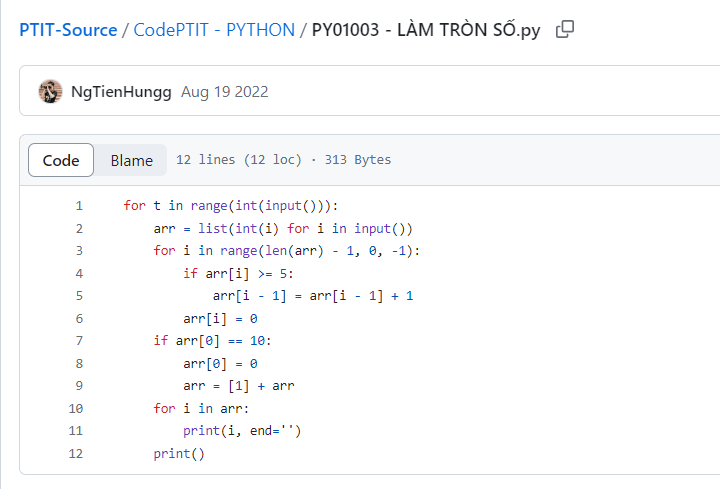The image size is (720, 489).
Task: Select line number 1 in the gutter
Action: 79,206
